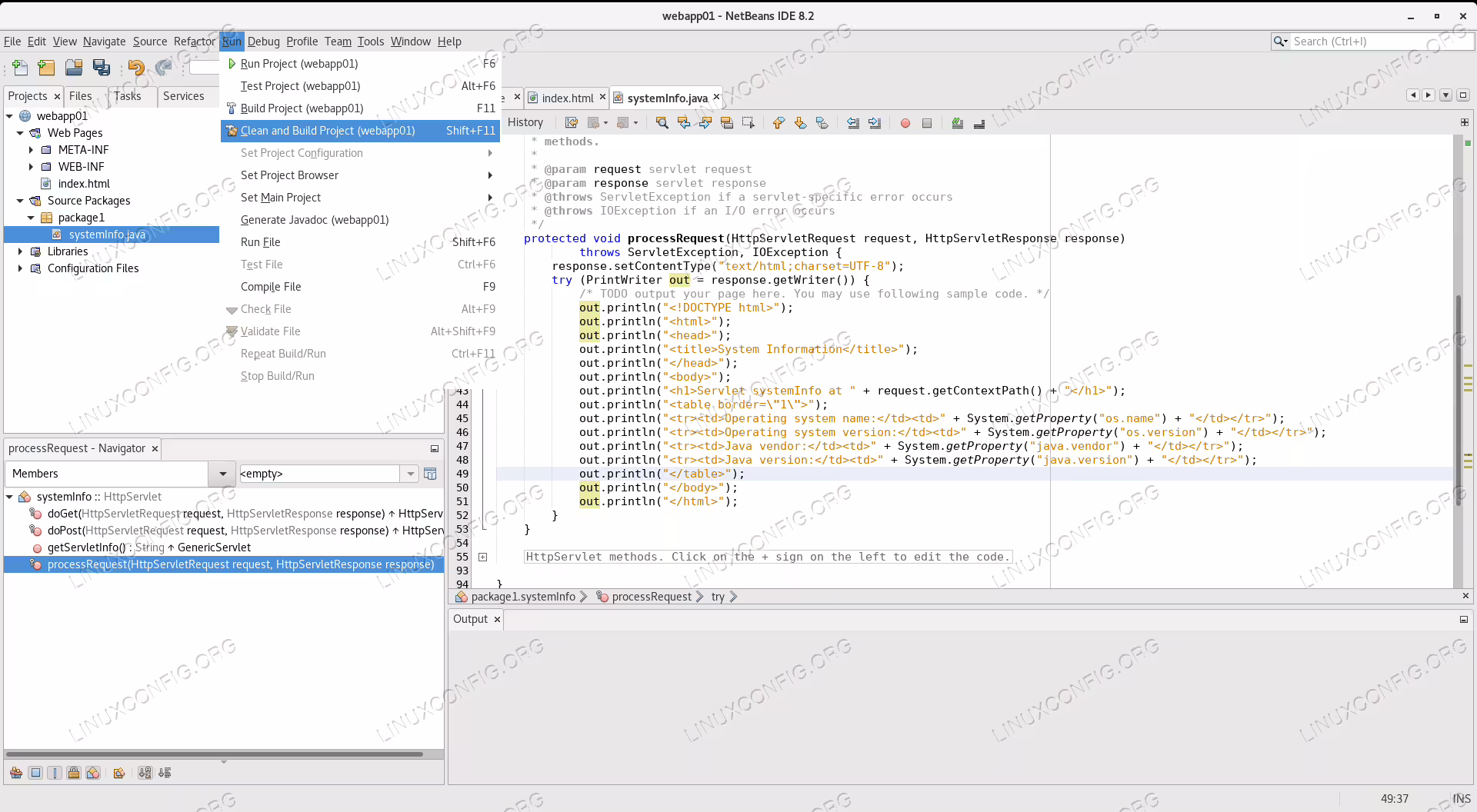
Task: Open the Members dropdown in Navigator
Action: pos(222,474)
